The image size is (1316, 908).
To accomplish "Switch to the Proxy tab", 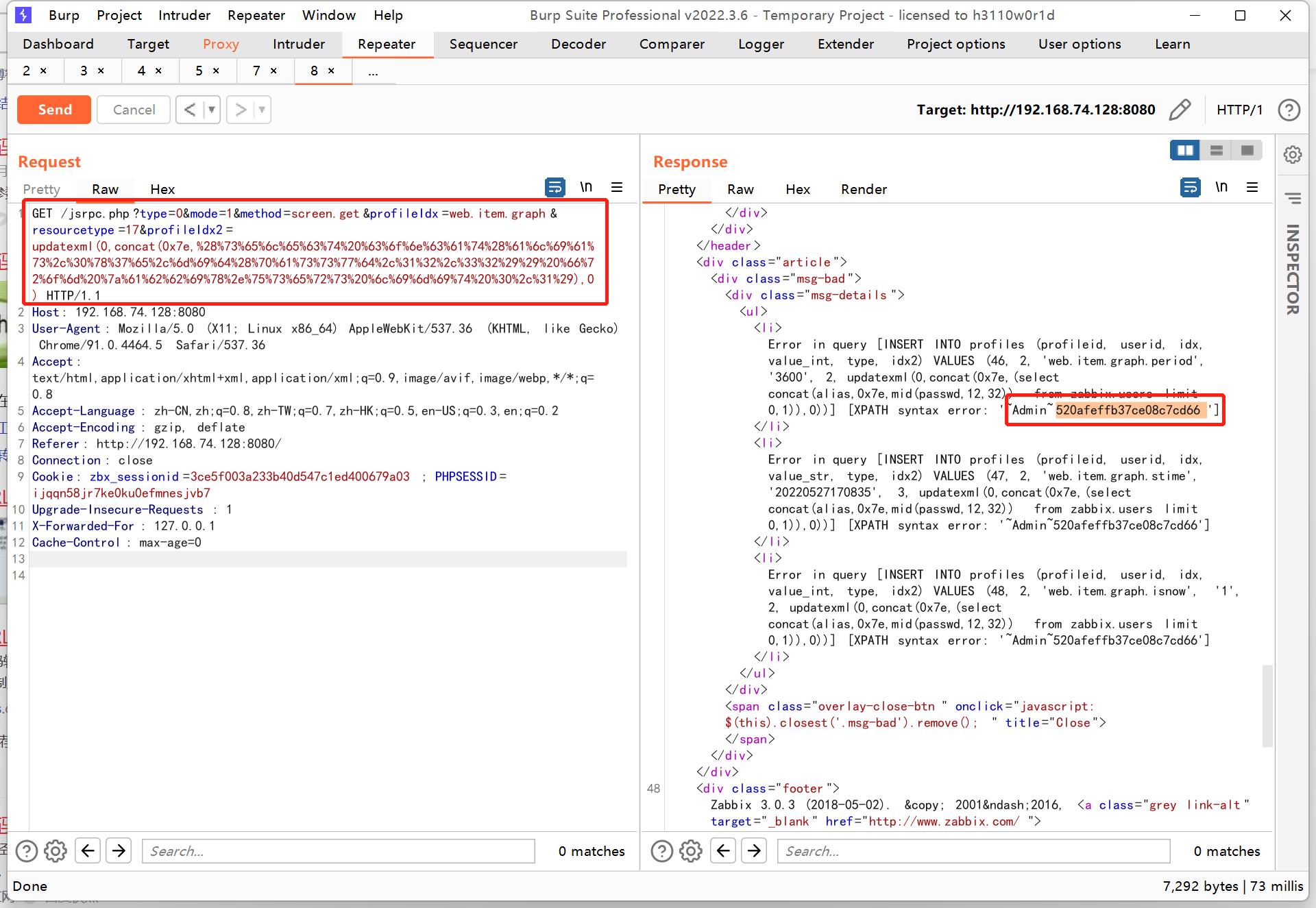I will coord(221,44).
